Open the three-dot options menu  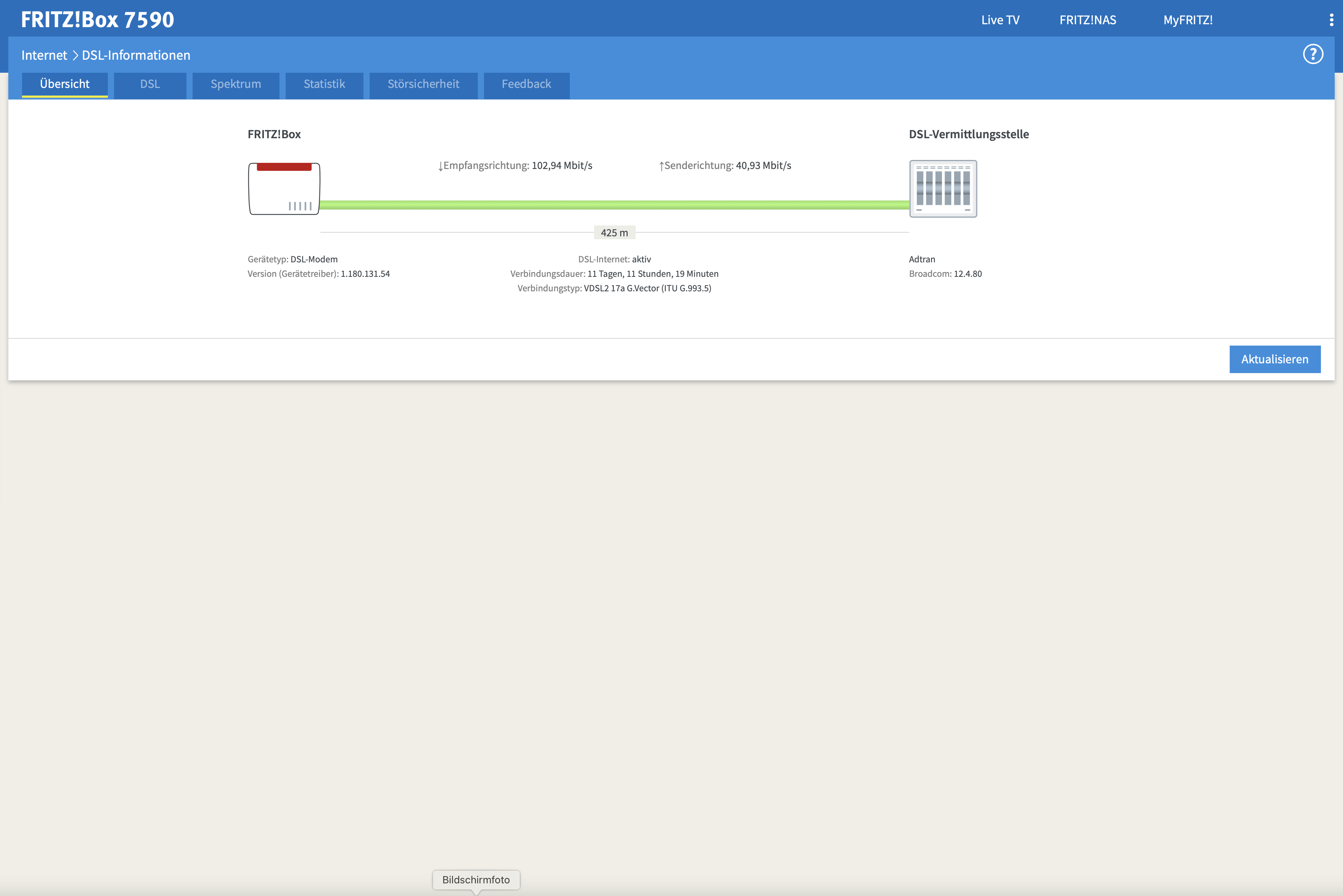point(1331,20)
